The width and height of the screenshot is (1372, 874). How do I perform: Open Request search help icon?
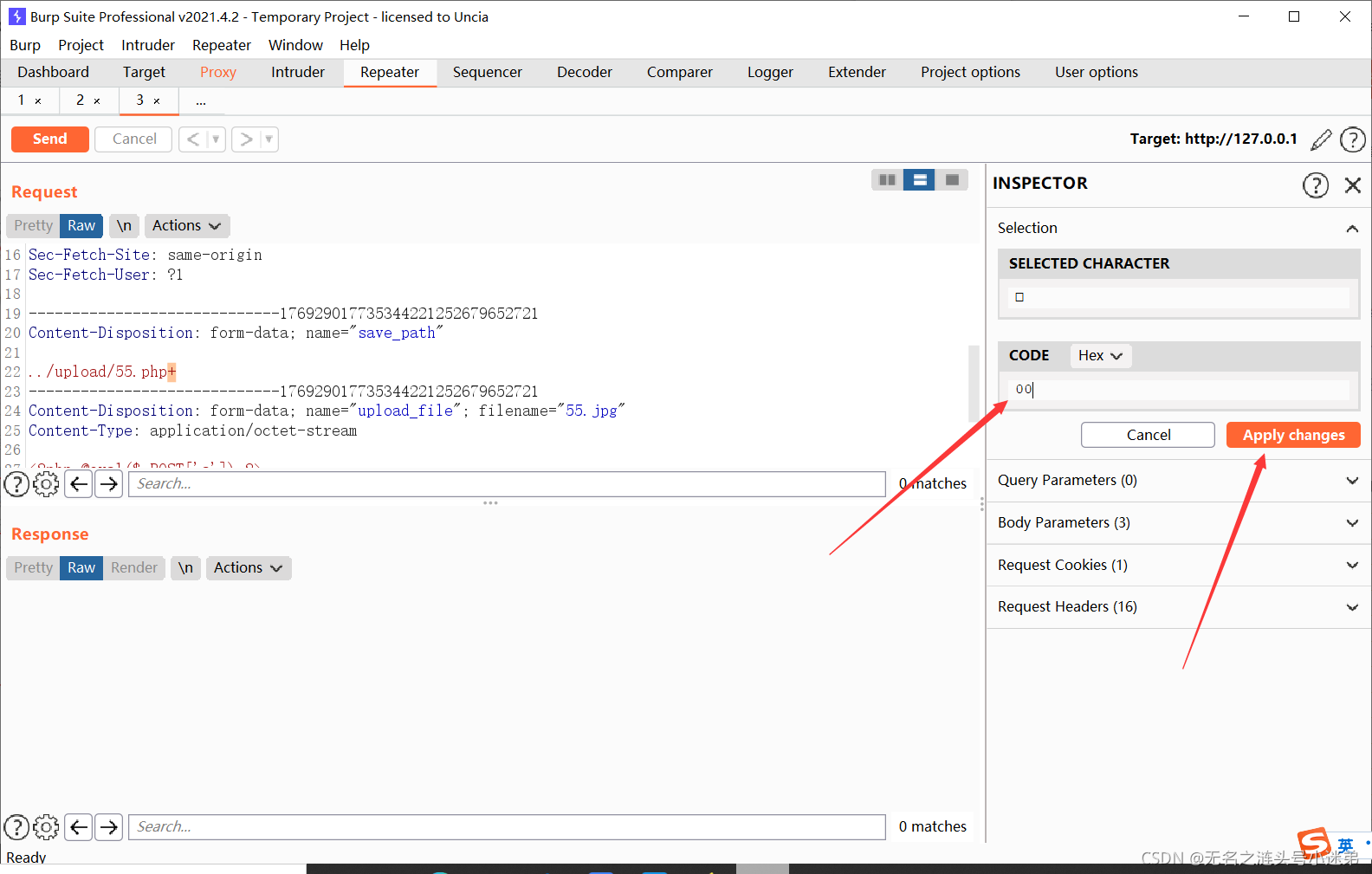16,483
